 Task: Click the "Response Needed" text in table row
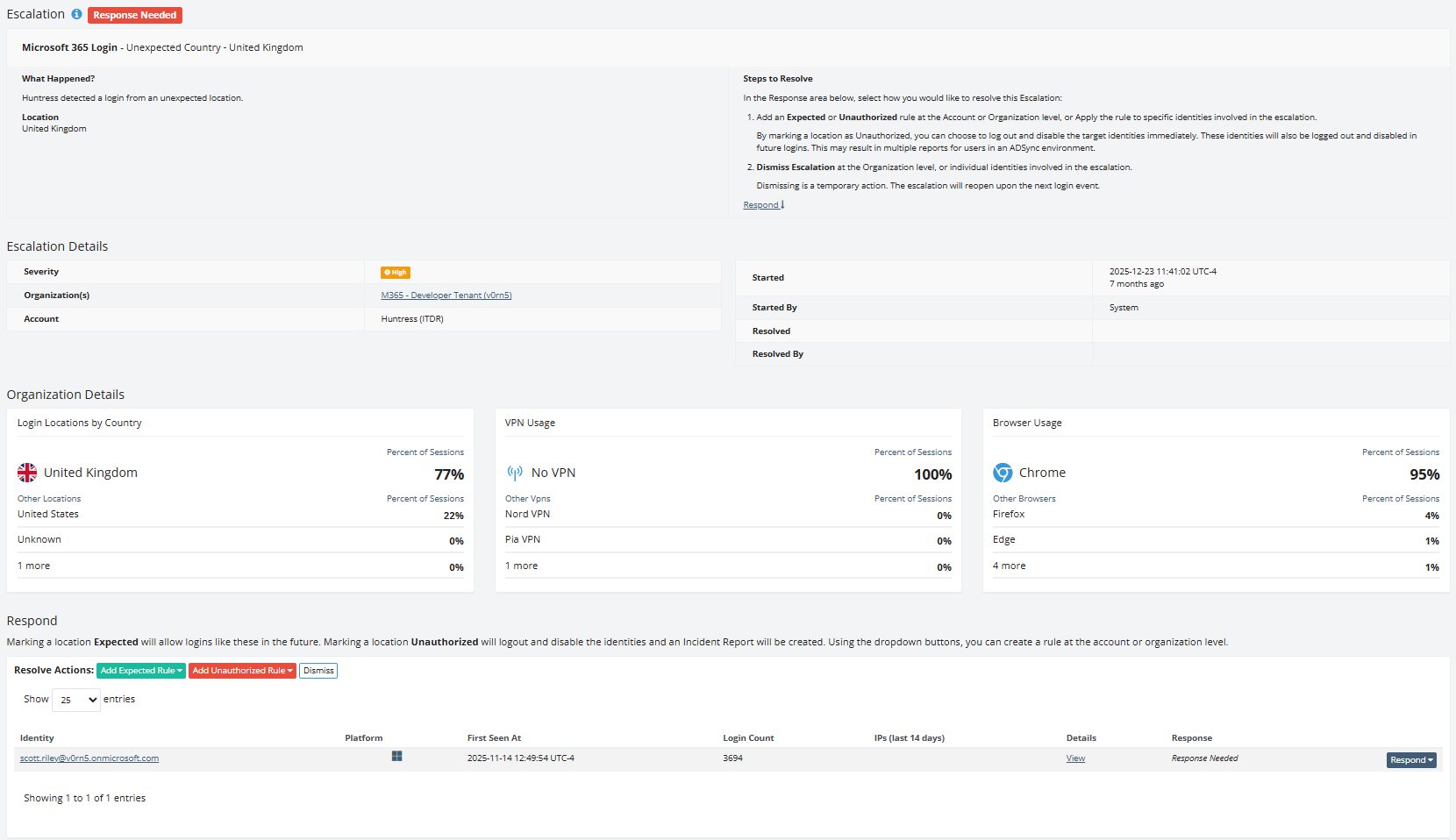pos(1205,758)
